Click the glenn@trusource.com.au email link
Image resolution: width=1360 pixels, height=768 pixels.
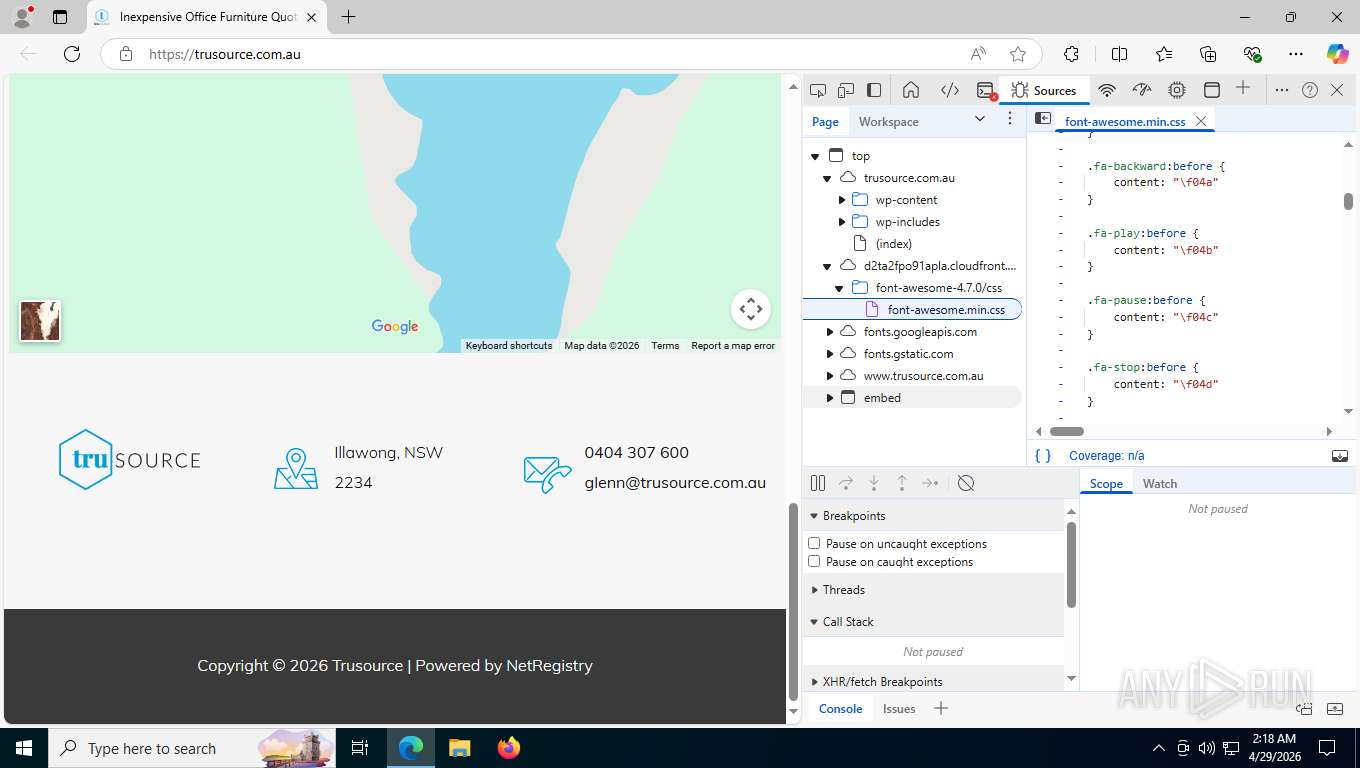pos(675,482)
